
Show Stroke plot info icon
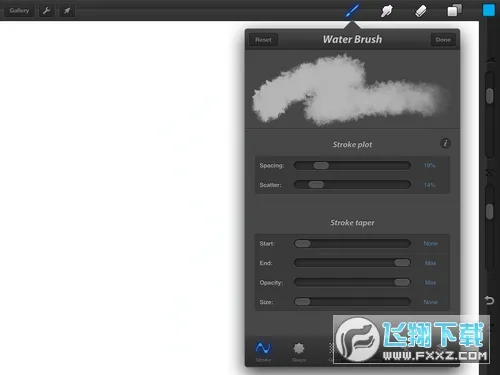pos(446,143)
